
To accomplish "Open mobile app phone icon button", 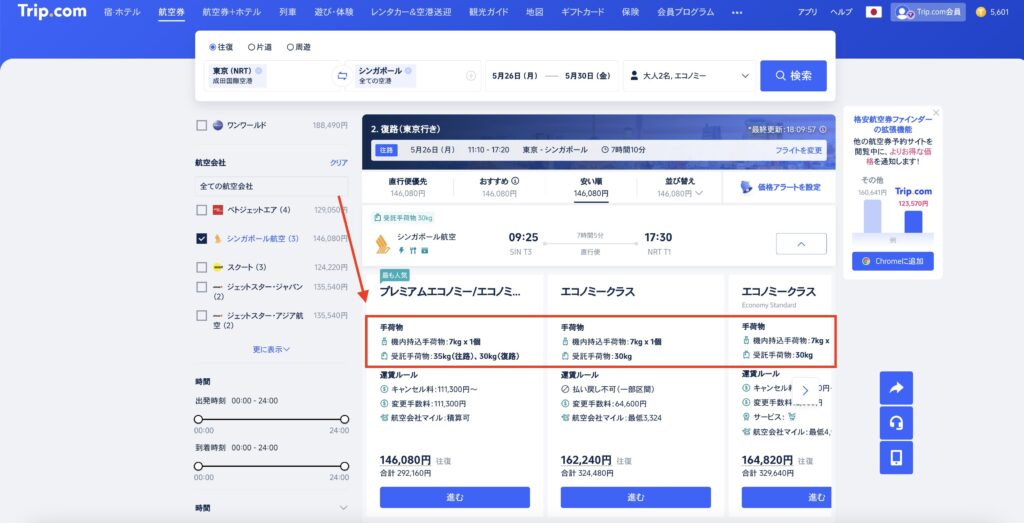I will click(896, 458).
